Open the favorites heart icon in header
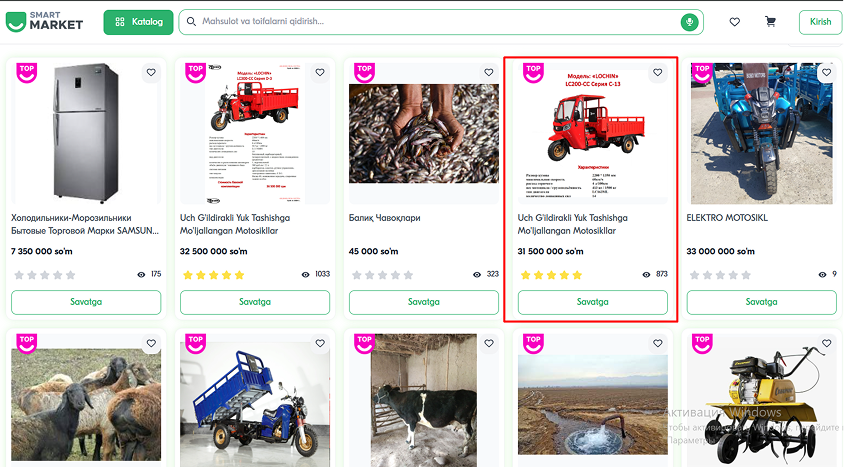Viewport: 844px width, 467px height. (x=735, y=22)
